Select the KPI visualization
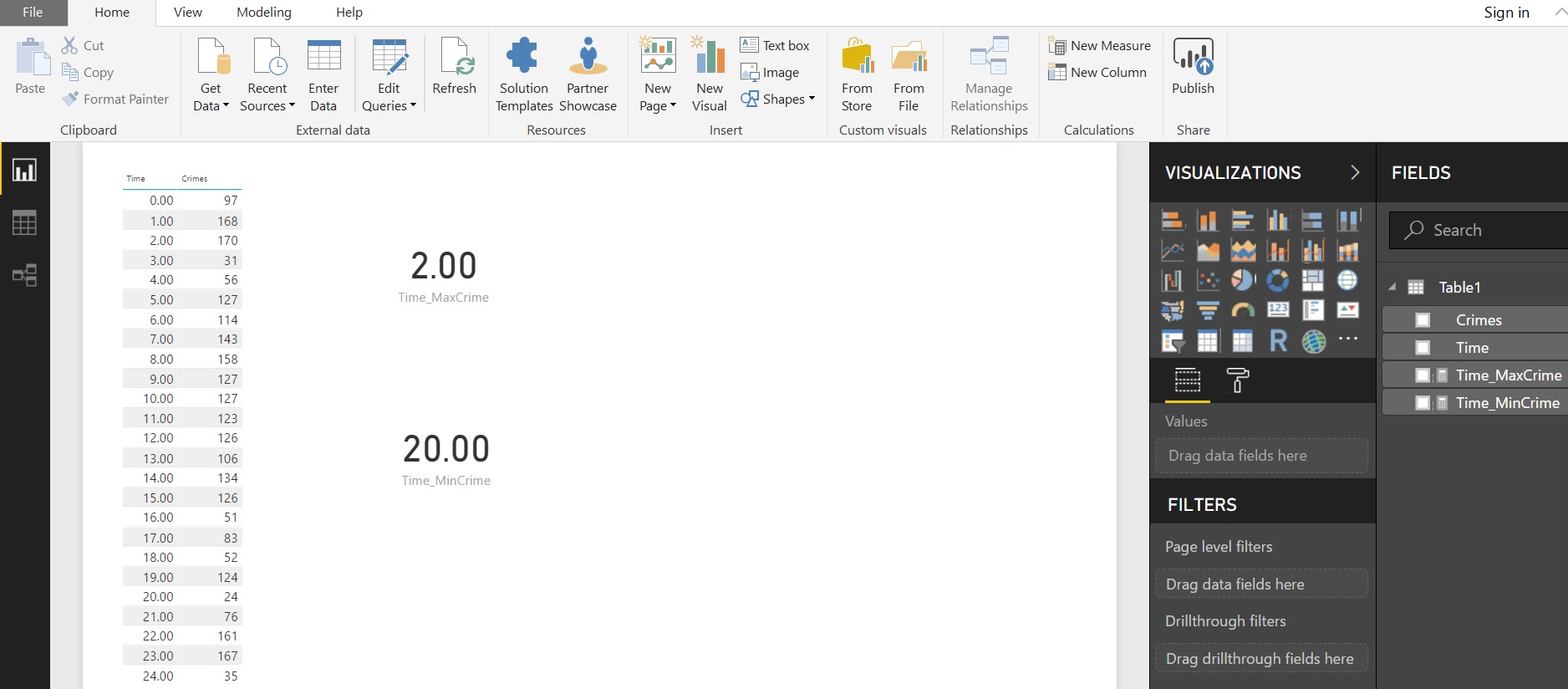 (1348, 311)
